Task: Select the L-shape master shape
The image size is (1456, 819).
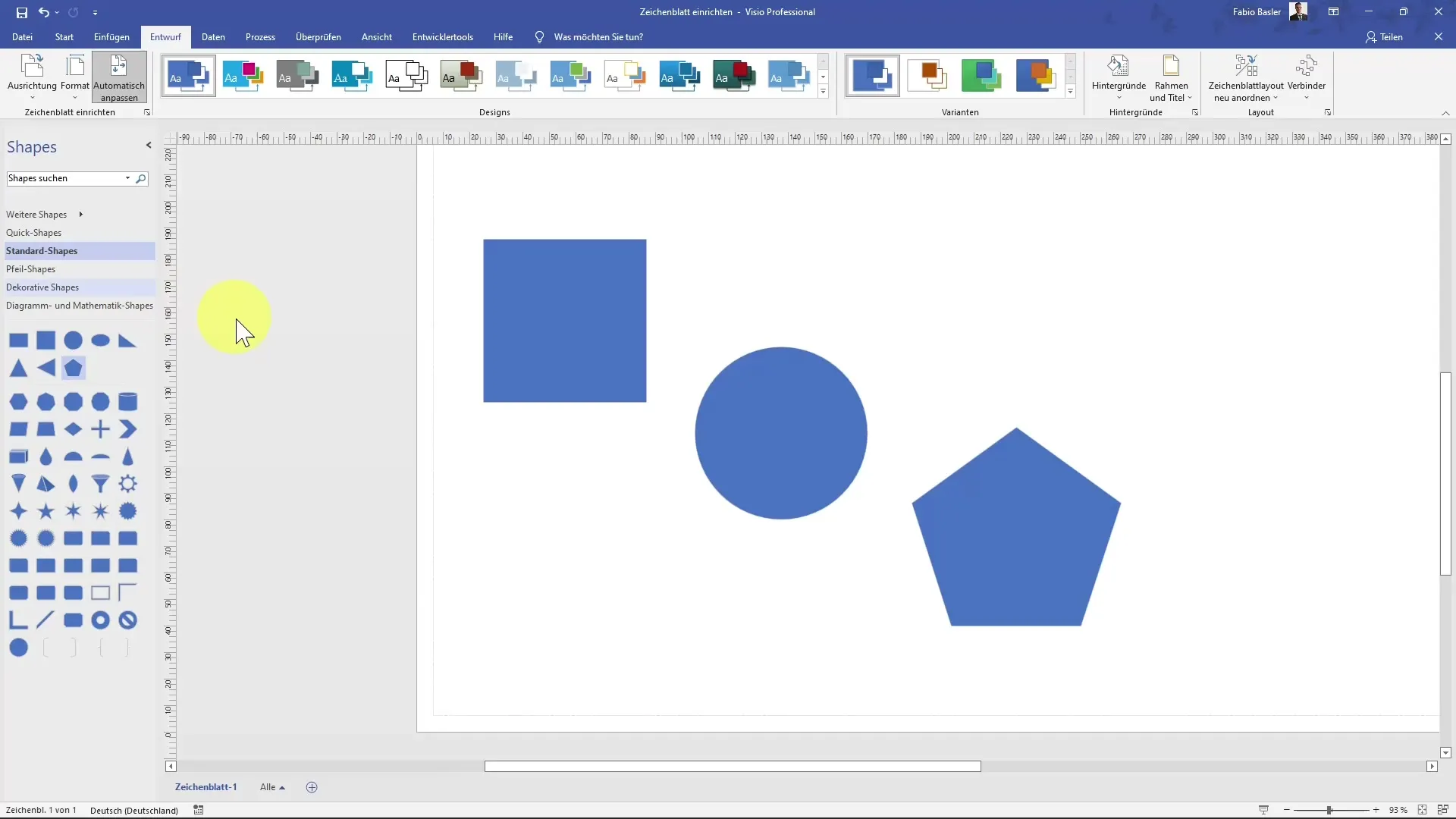Action: click(x=18, y=620)
